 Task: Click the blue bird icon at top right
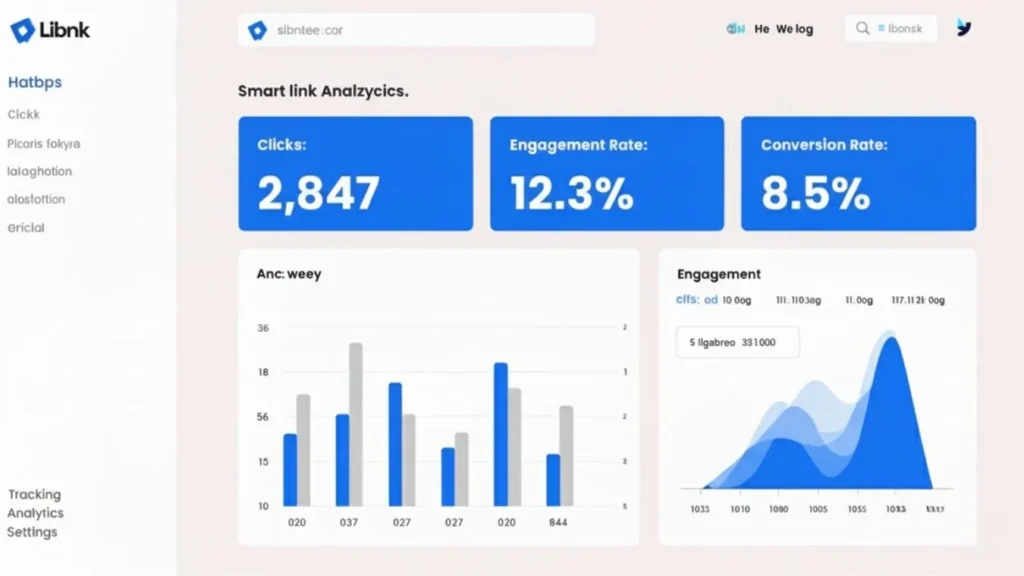coord(963,28)
